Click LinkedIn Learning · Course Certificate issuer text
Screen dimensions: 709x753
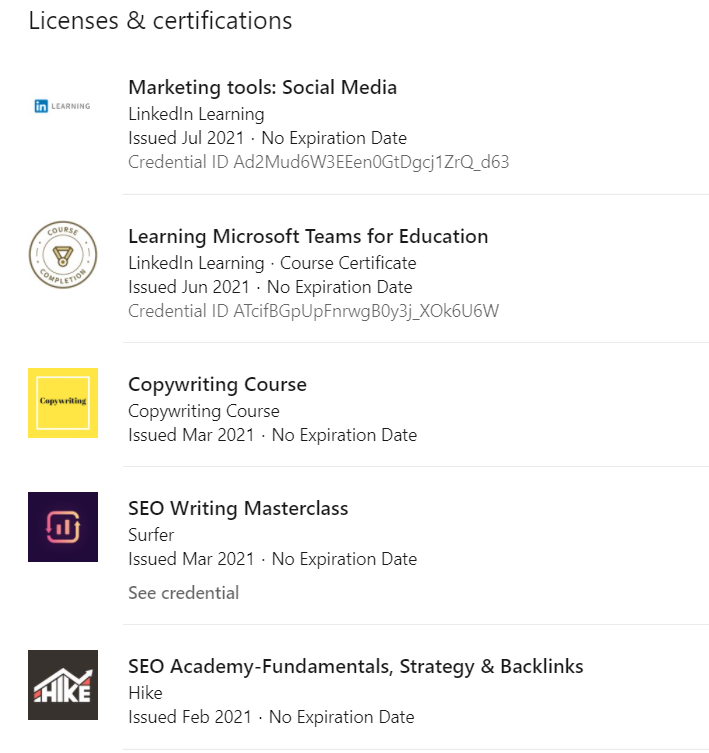[272, 263]
